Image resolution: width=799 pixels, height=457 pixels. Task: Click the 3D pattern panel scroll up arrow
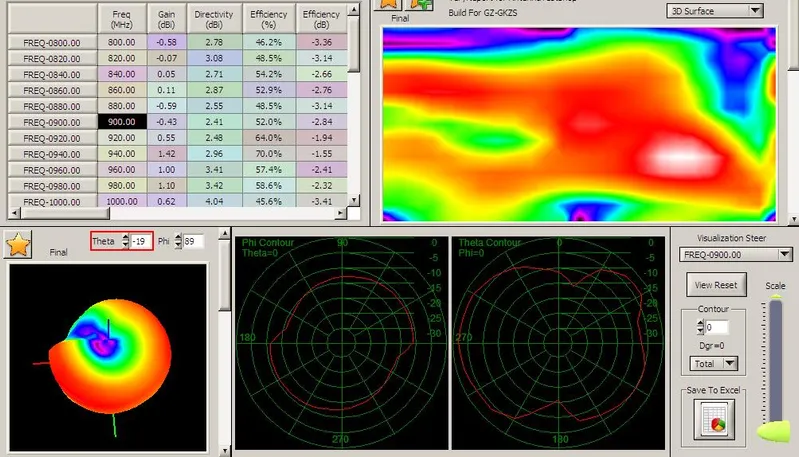(225, 234)
